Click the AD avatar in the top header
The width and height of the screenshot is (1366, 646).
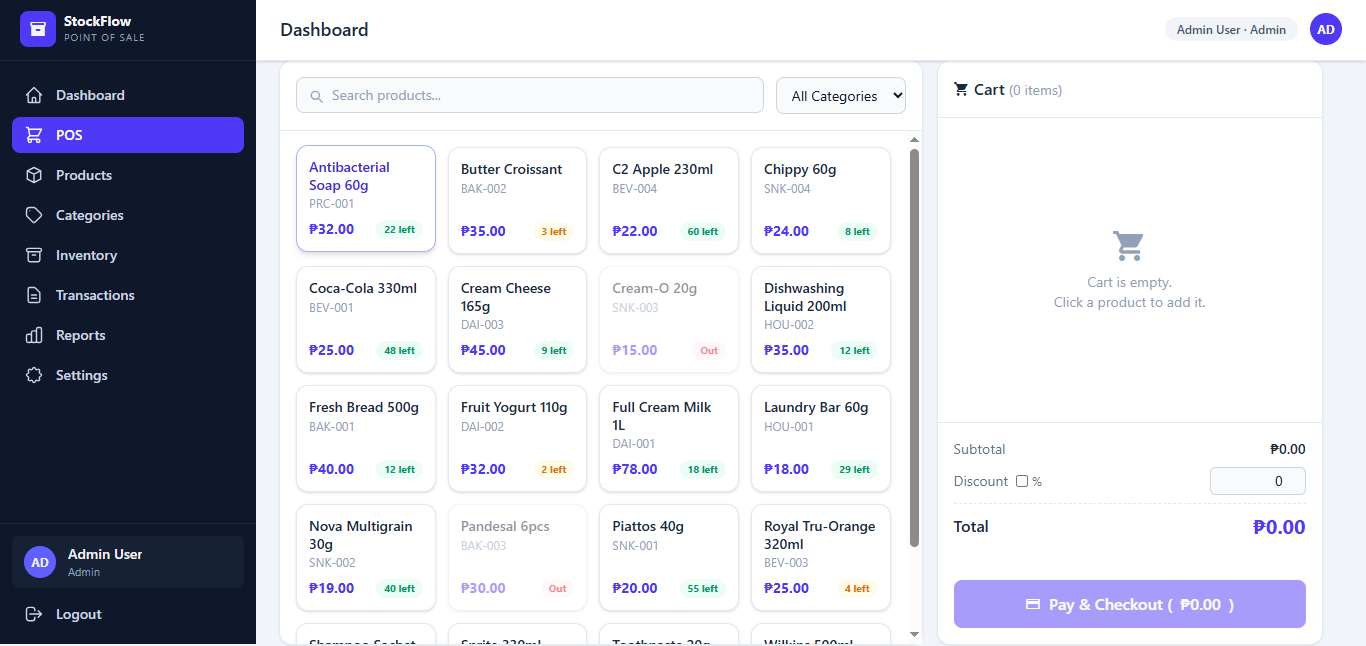[x=1326, y=29]
